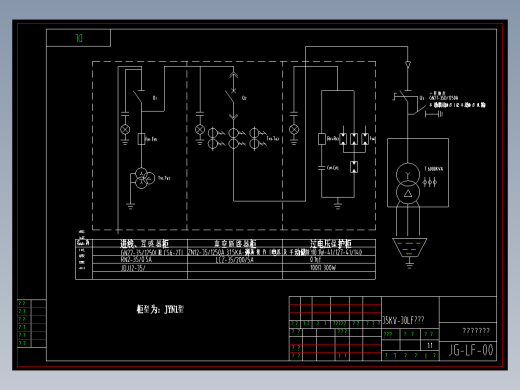Click the isolator switch symbol in first cabinet
Screen dimensions: 520x390
point(138,97)
